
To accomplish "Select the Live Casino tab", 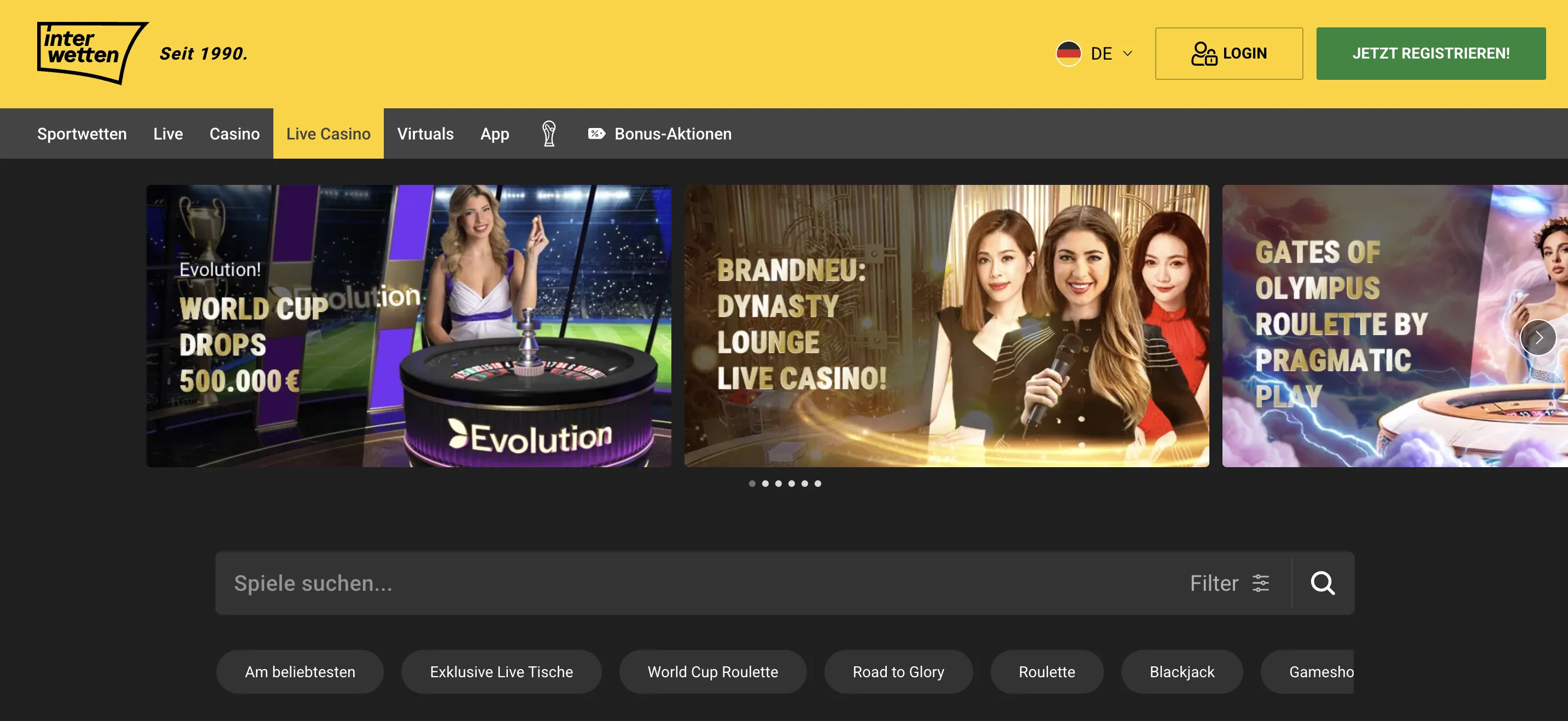I will pyautogui.click(x=328, y=134).
